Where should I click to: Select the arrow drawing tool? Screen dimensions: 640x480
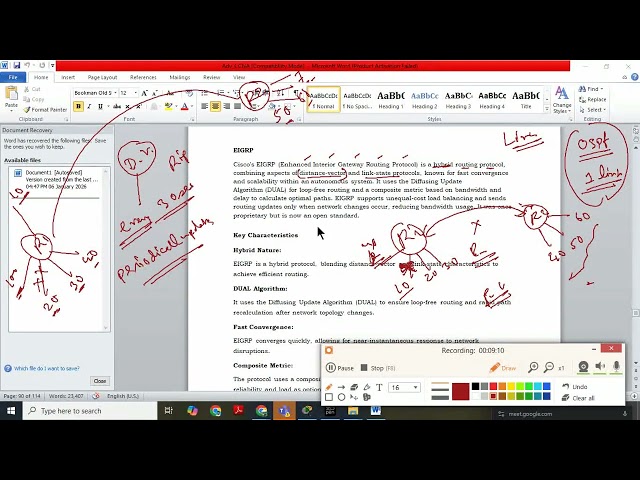point(341,387)
